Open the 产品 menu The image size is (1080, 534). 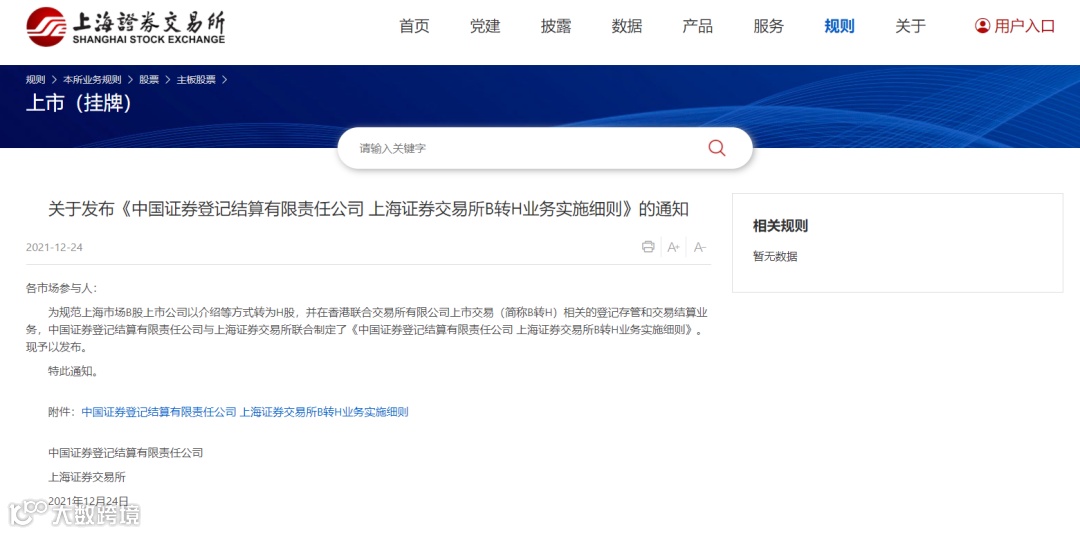coord(698,26)
